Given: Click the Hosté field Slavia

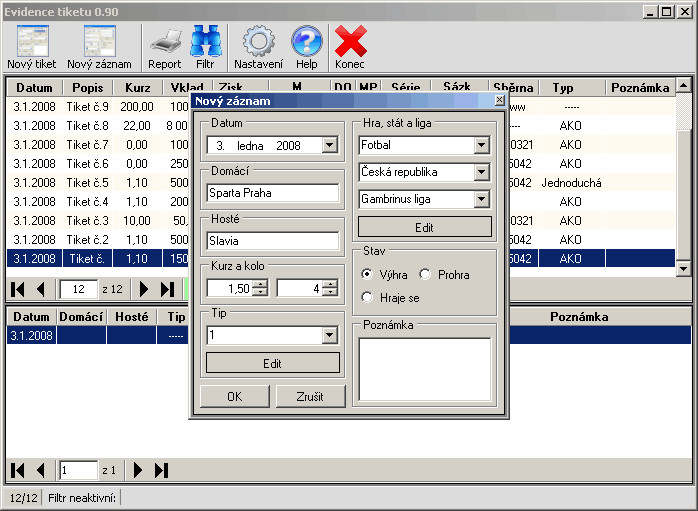Looking at the screenshot, I should (272, 241).
